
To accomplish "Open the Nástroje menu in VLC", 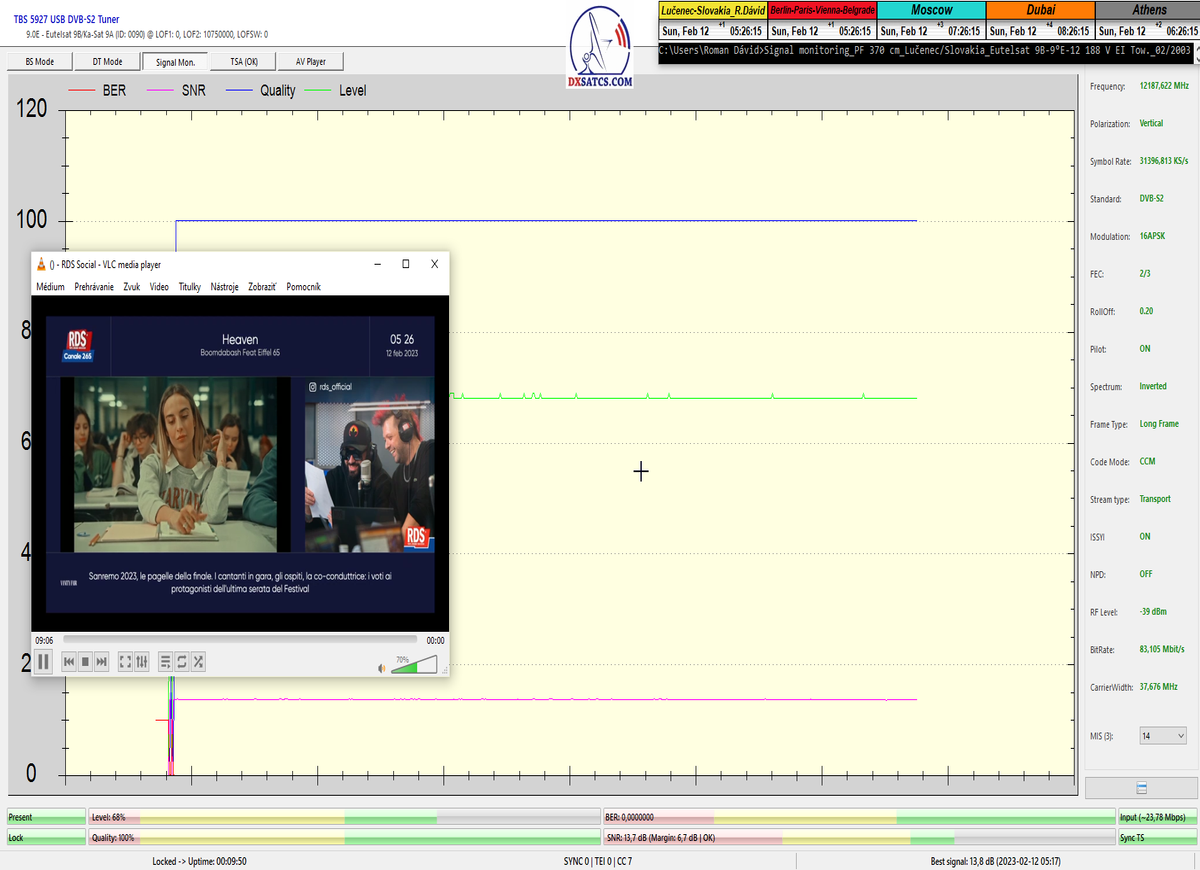I will [x=224, y=287].
